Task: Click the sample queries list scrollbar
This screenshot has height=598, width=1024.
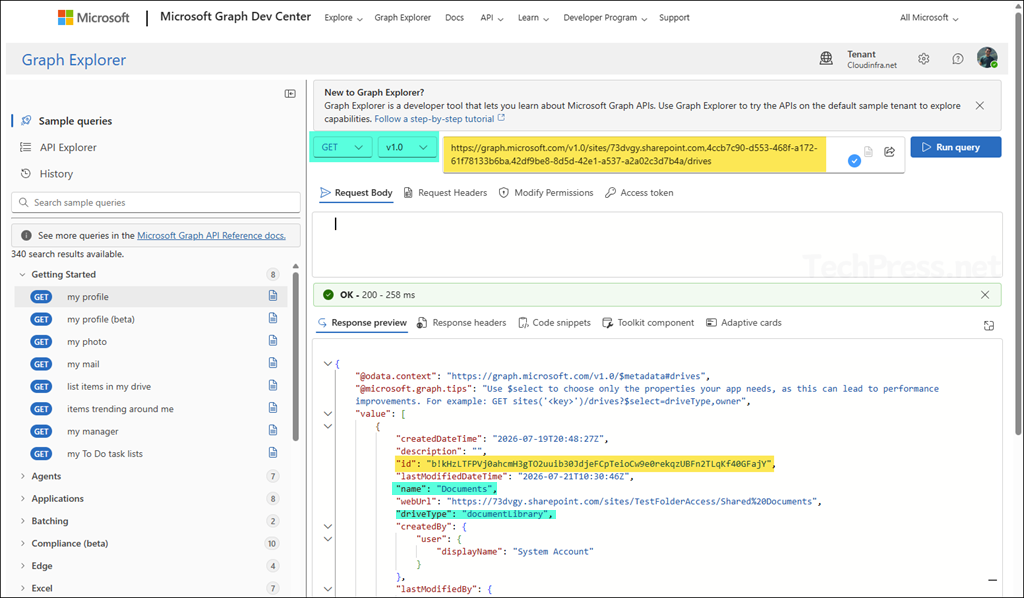Action: 296,356
